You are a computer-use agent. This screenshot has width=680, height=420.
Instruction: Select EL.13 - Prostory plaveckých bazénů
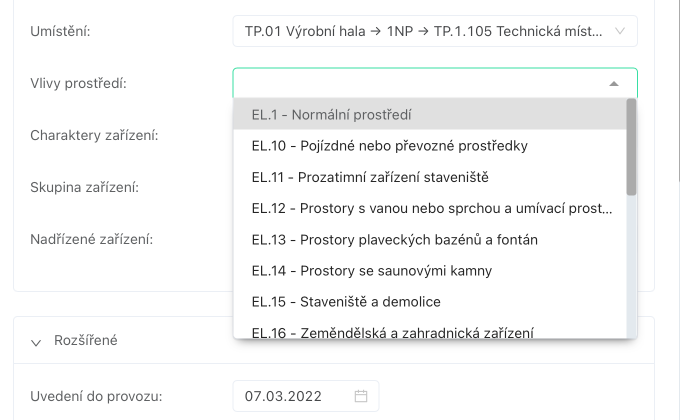pyautogui.click(x=394, y=239)
